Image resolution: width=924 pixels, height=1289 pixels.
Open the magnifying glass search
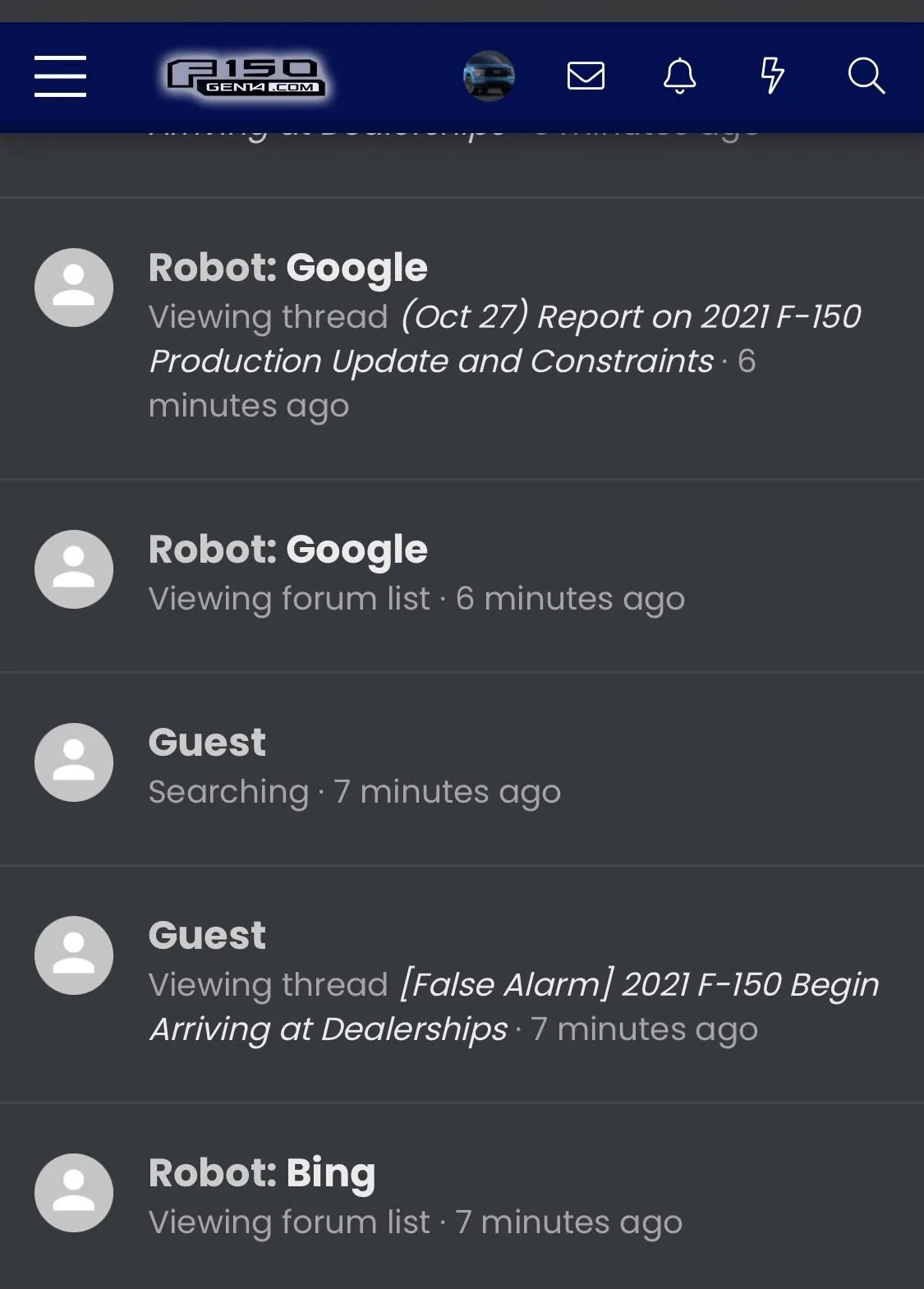tap(866, 76)
